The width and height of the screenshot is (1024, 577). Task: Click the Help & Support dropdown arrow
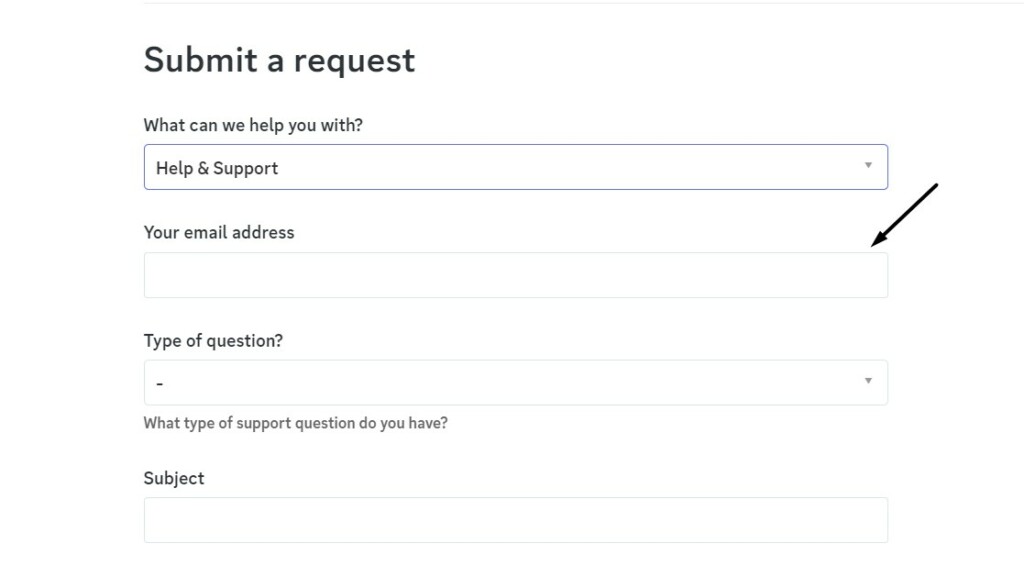point(868,166)
